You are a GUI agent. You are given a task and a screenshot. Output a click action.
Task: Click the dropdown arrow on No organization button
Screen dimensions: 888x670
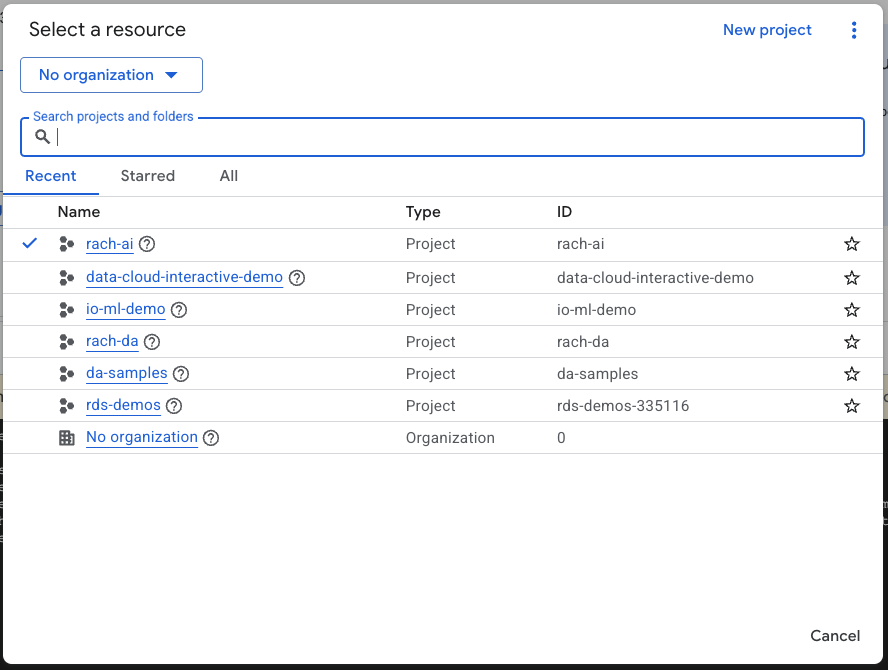(170, 75)
